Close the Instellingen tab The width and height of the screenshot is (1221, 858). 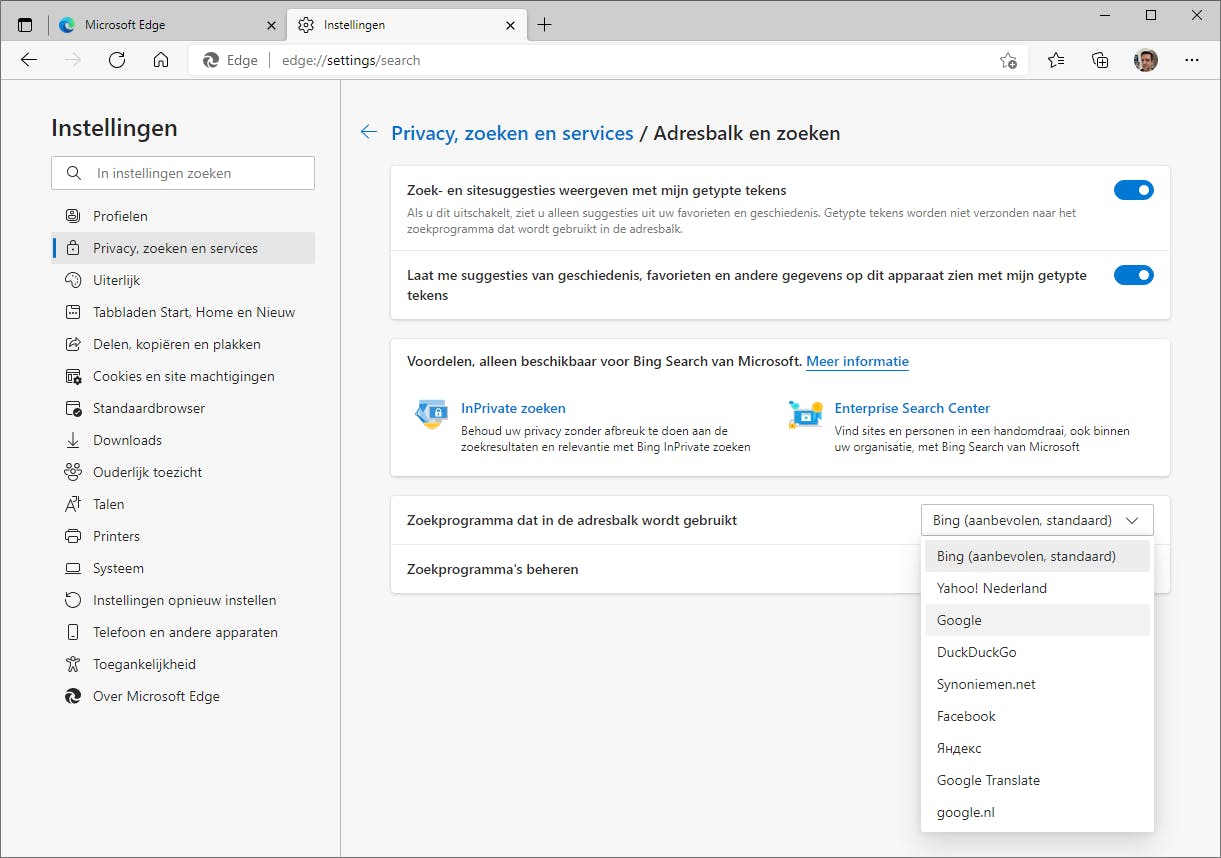tap(510, 25)
